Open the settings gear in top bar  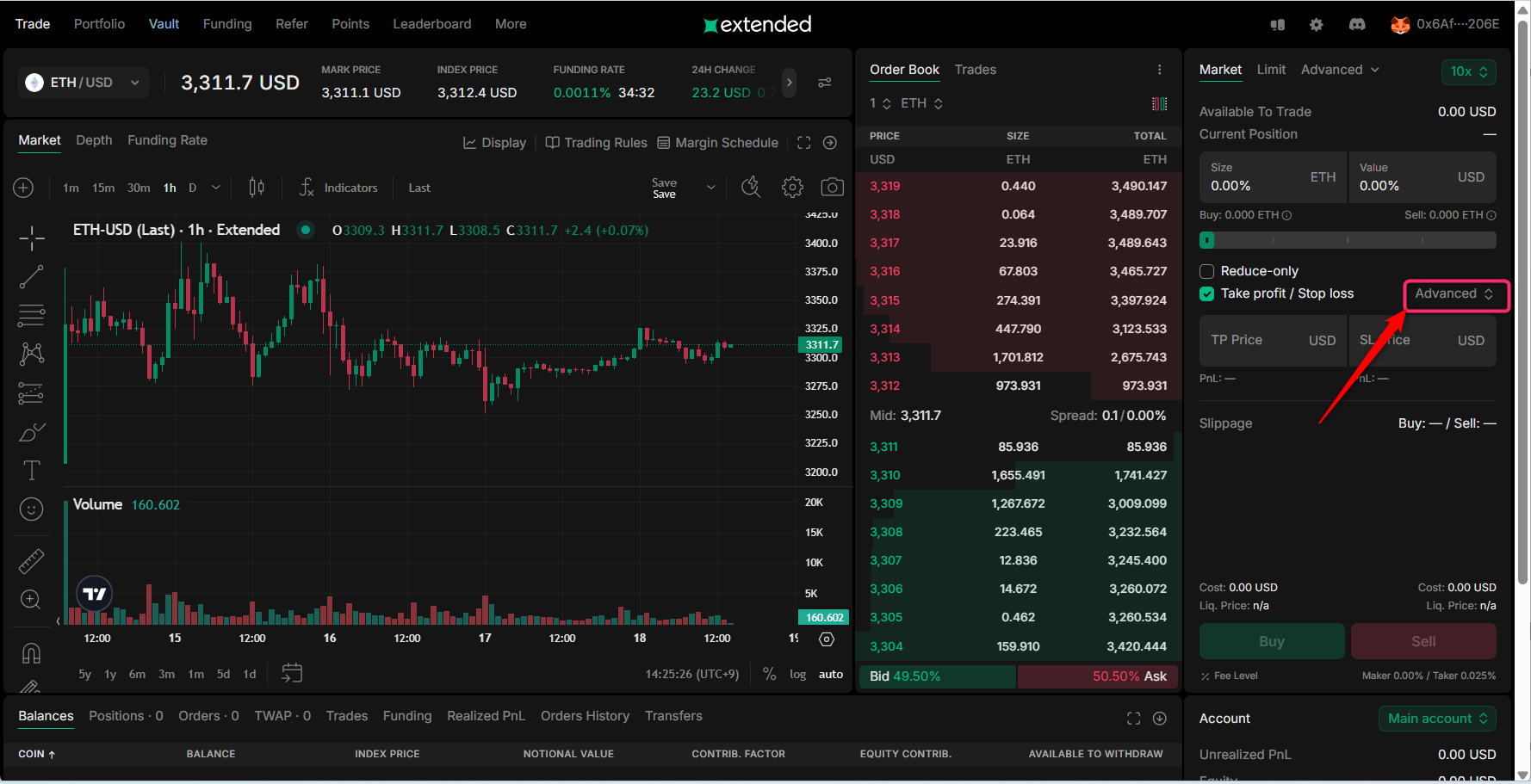tap(1316, 25)
